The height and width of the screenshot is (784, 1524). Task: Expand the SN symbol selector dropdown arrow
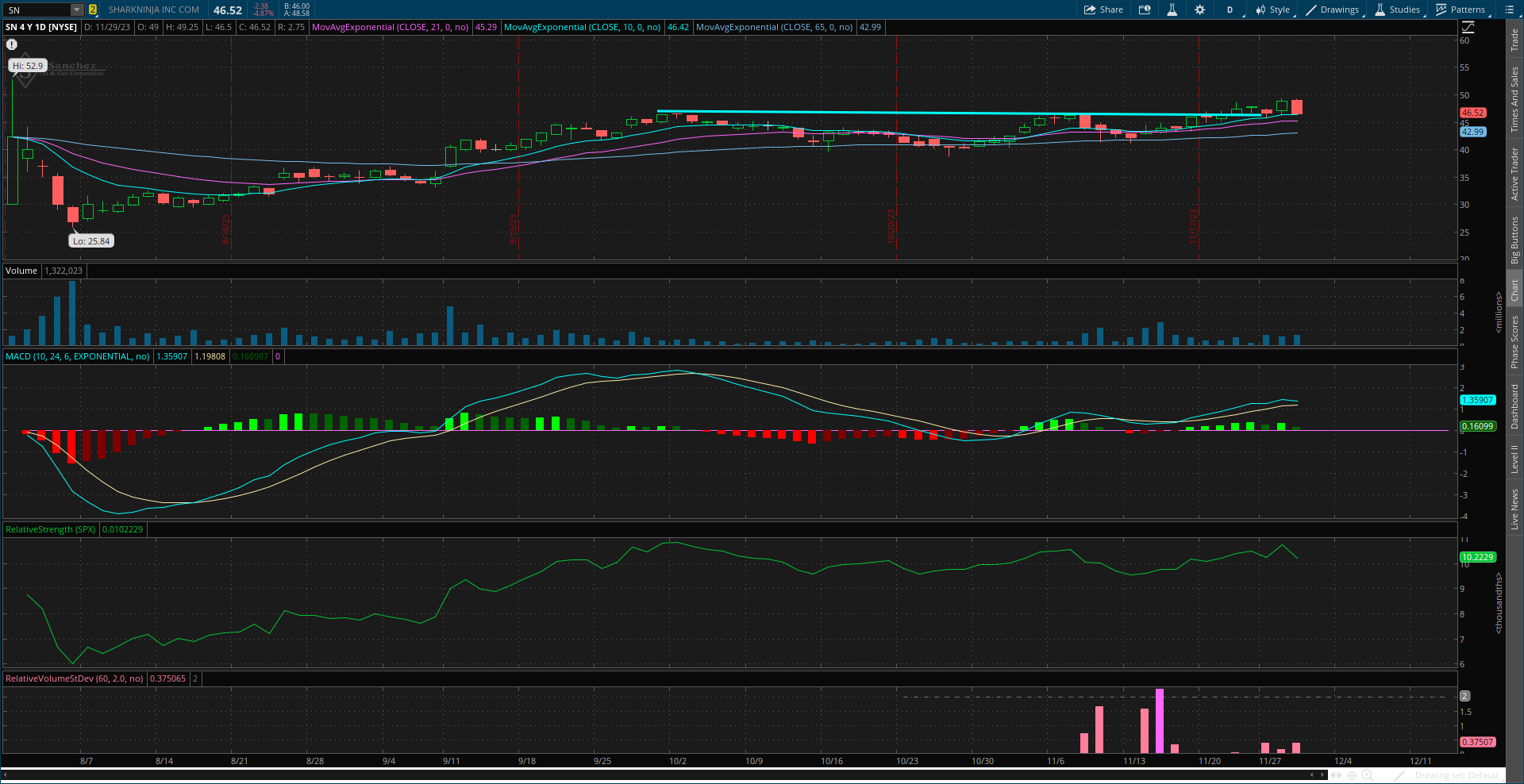77,10
